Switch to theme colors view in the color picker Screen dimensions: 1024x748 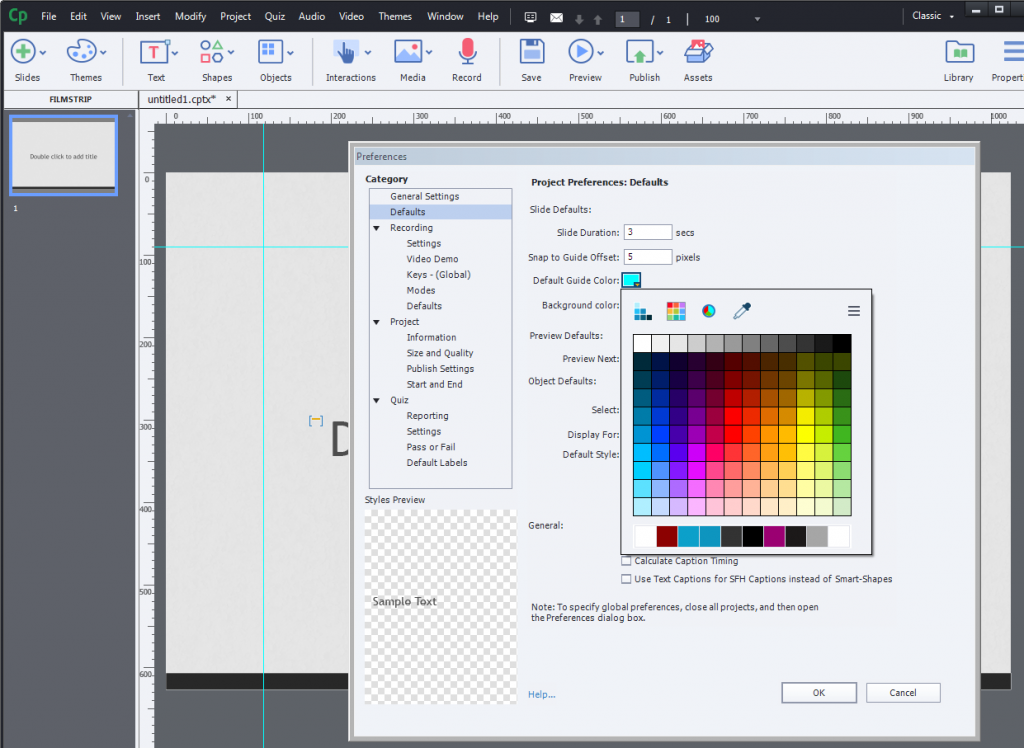[x=643, y=312]
